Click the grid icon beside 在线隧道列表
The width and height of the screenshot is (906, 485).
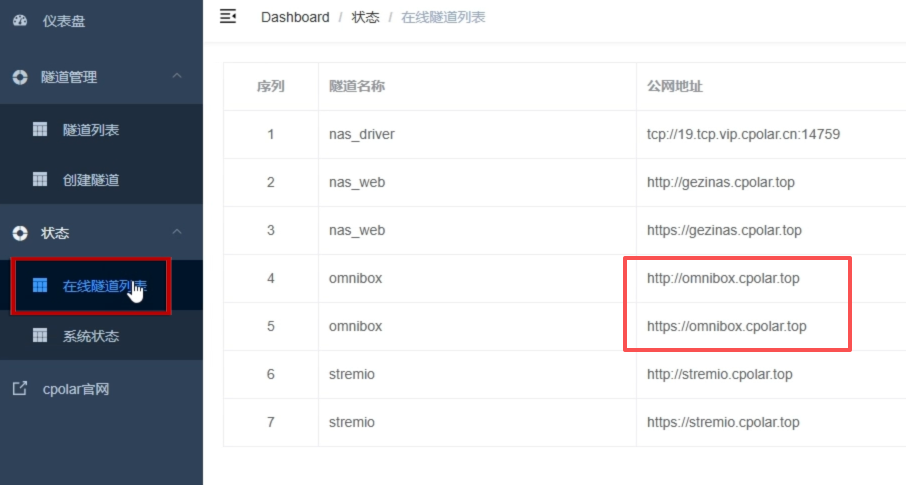pos(40,286)
